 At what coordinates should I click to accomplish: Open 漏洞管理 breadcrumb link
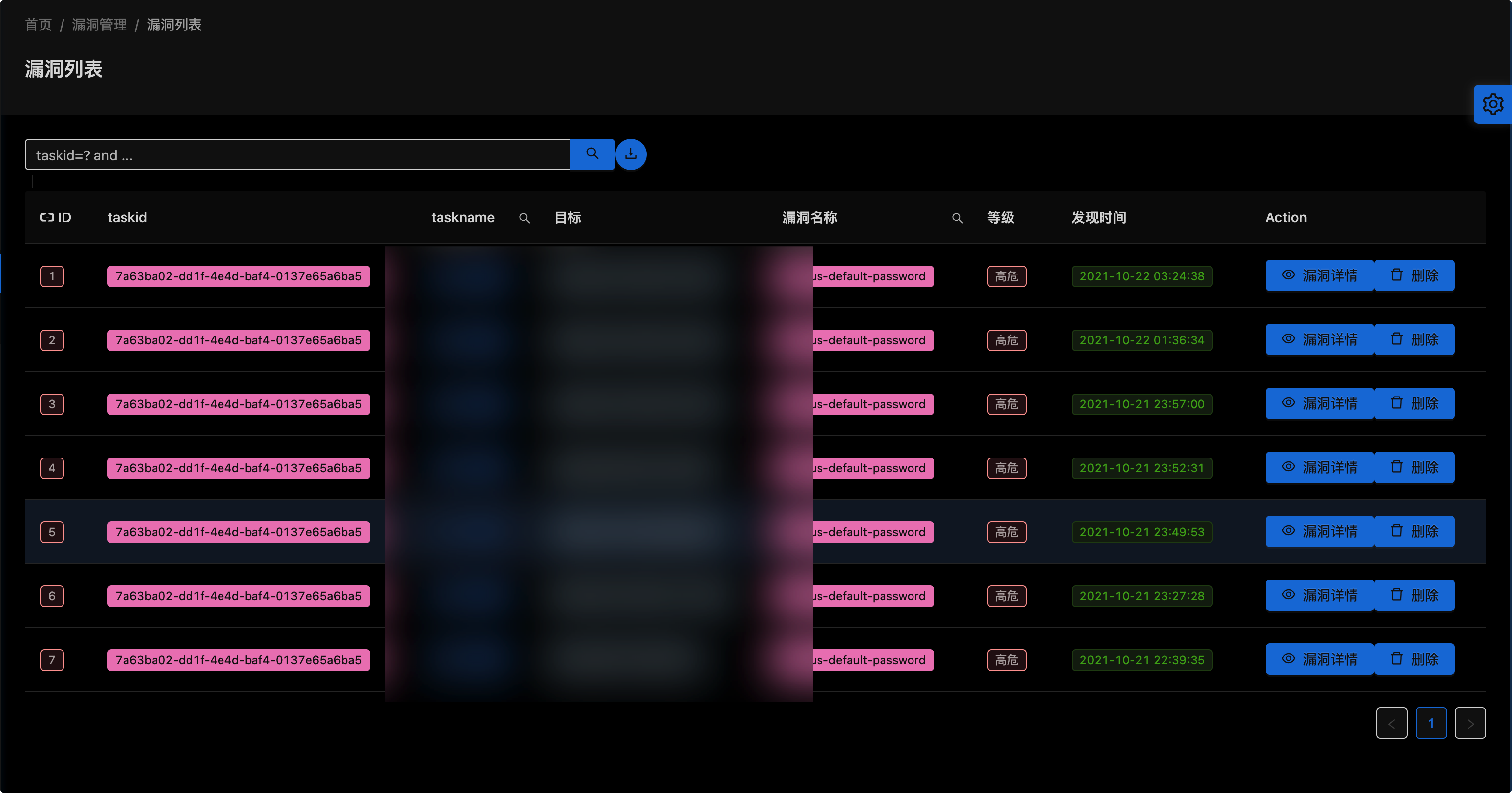click(99, 25)
